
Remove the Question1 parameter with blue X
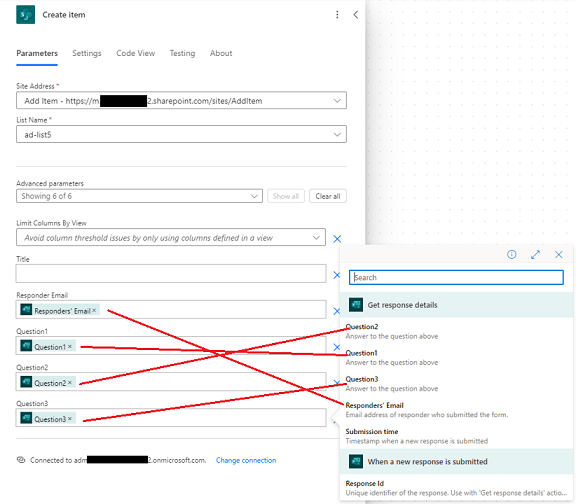[x=336, y=347]
